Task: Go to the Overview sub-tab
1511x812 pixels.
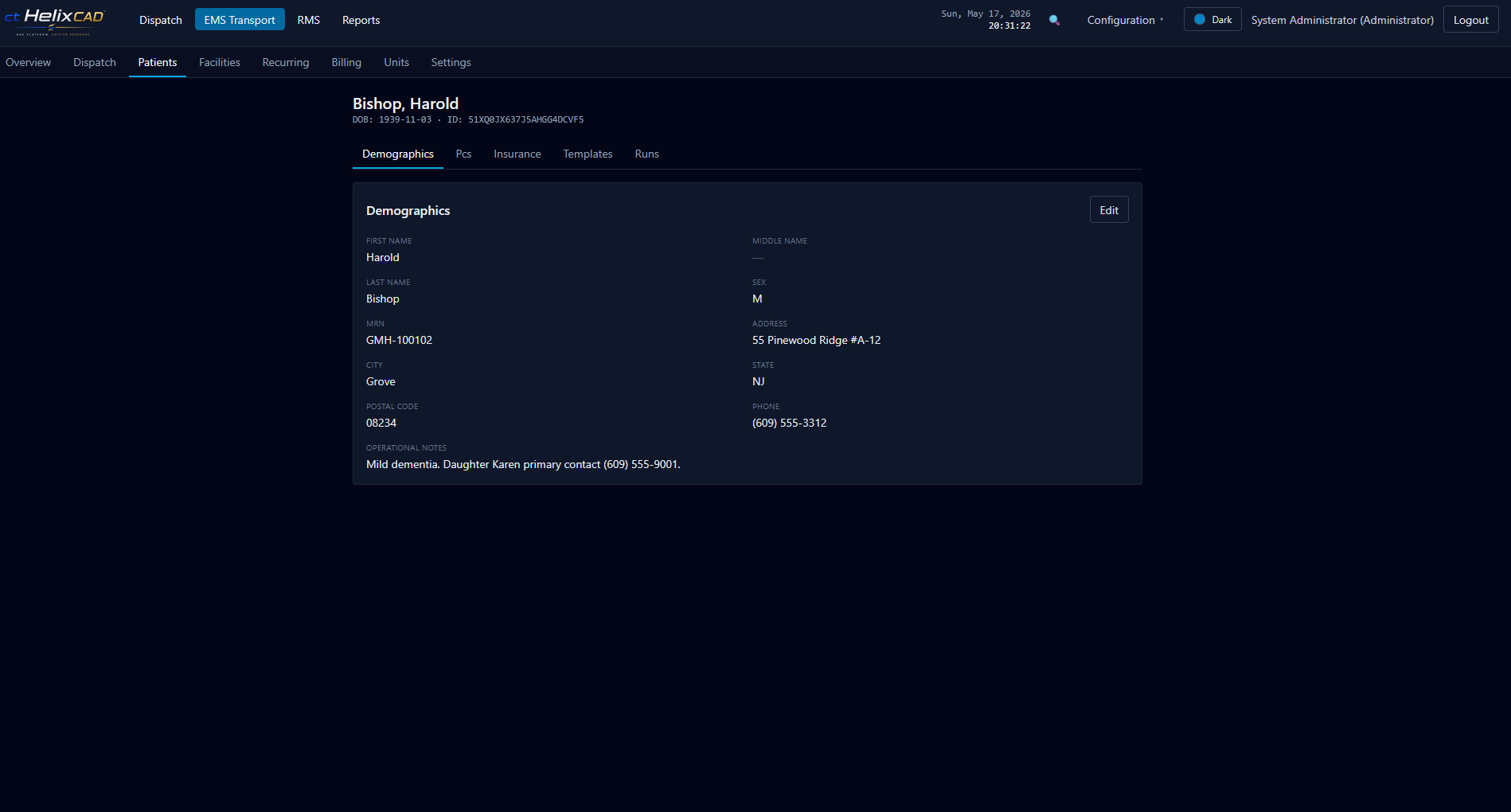Action: click(28, 62)
